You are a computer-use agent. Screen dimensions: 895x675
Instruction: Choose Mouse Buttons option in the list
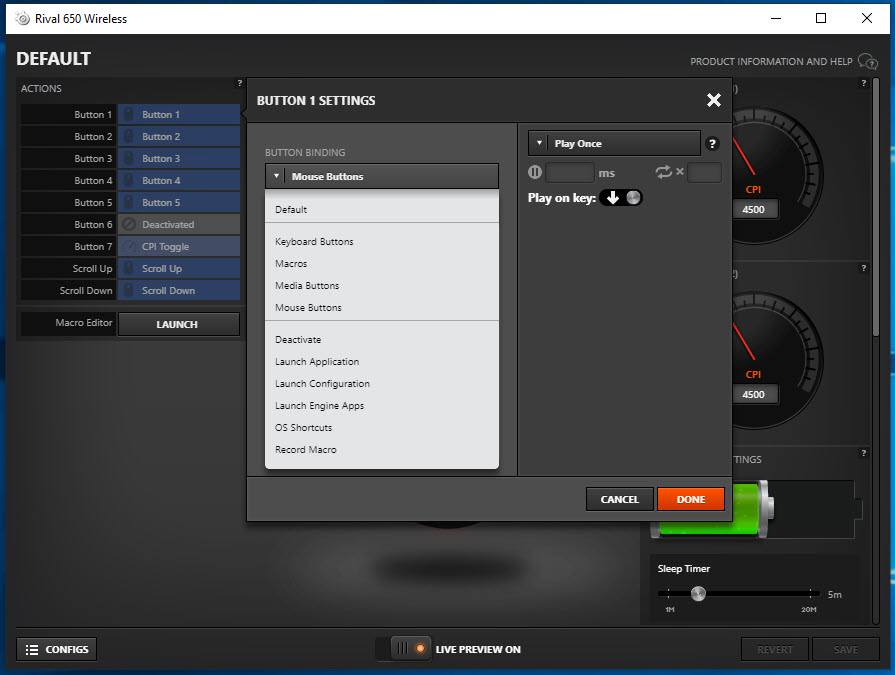(382, 308)
